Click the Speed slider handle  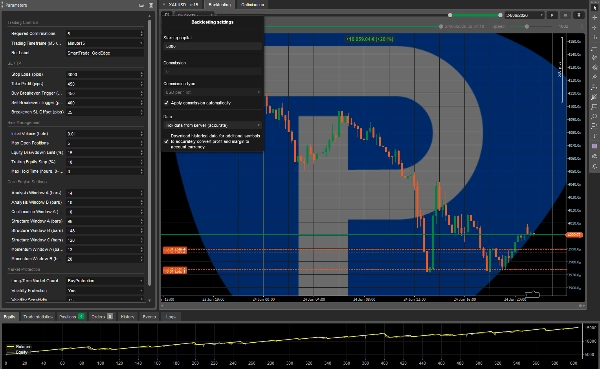(x=527, y=26)
